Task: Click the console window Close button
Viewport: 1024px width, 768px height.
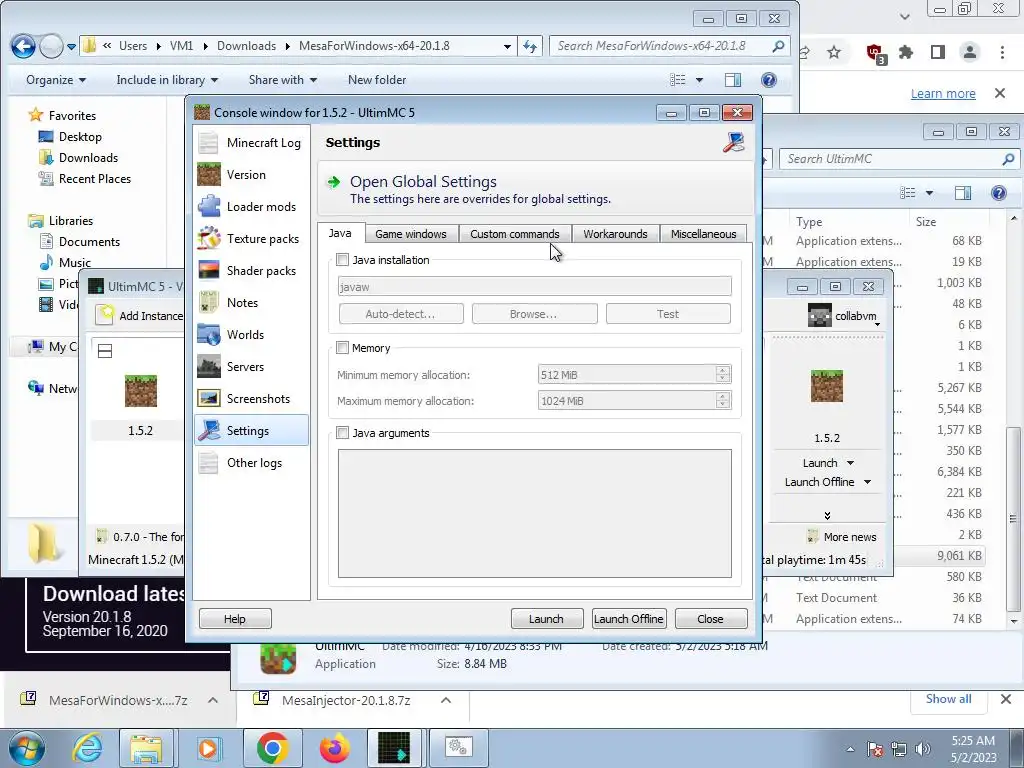Action: [711, 618]
